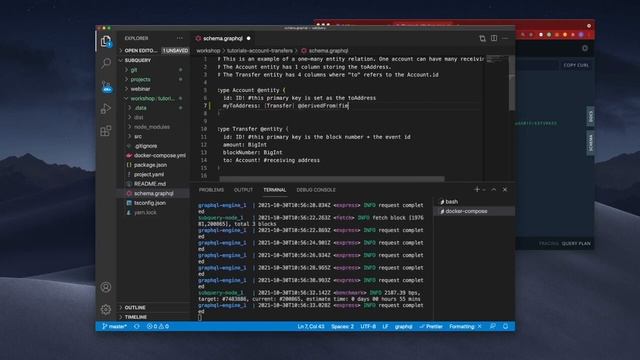The image size is (640, 360).
Task: Click tutorials-account-transfers breadcrumb segment
Action: tap(260, 51)
